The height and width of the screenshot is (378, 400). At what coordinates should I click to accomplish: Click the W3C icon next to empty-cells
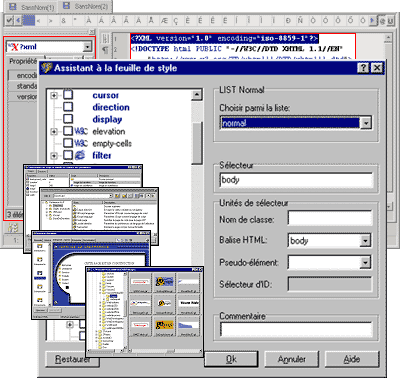click(81, 143)
